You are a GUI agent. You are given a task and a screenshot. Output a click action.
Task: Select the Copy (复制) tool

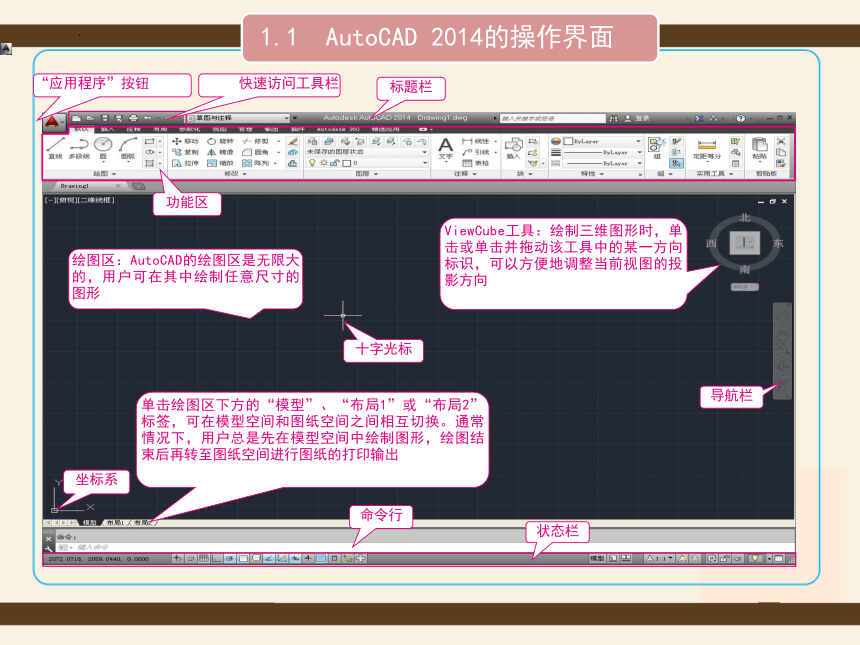click(x=185, y=152)
